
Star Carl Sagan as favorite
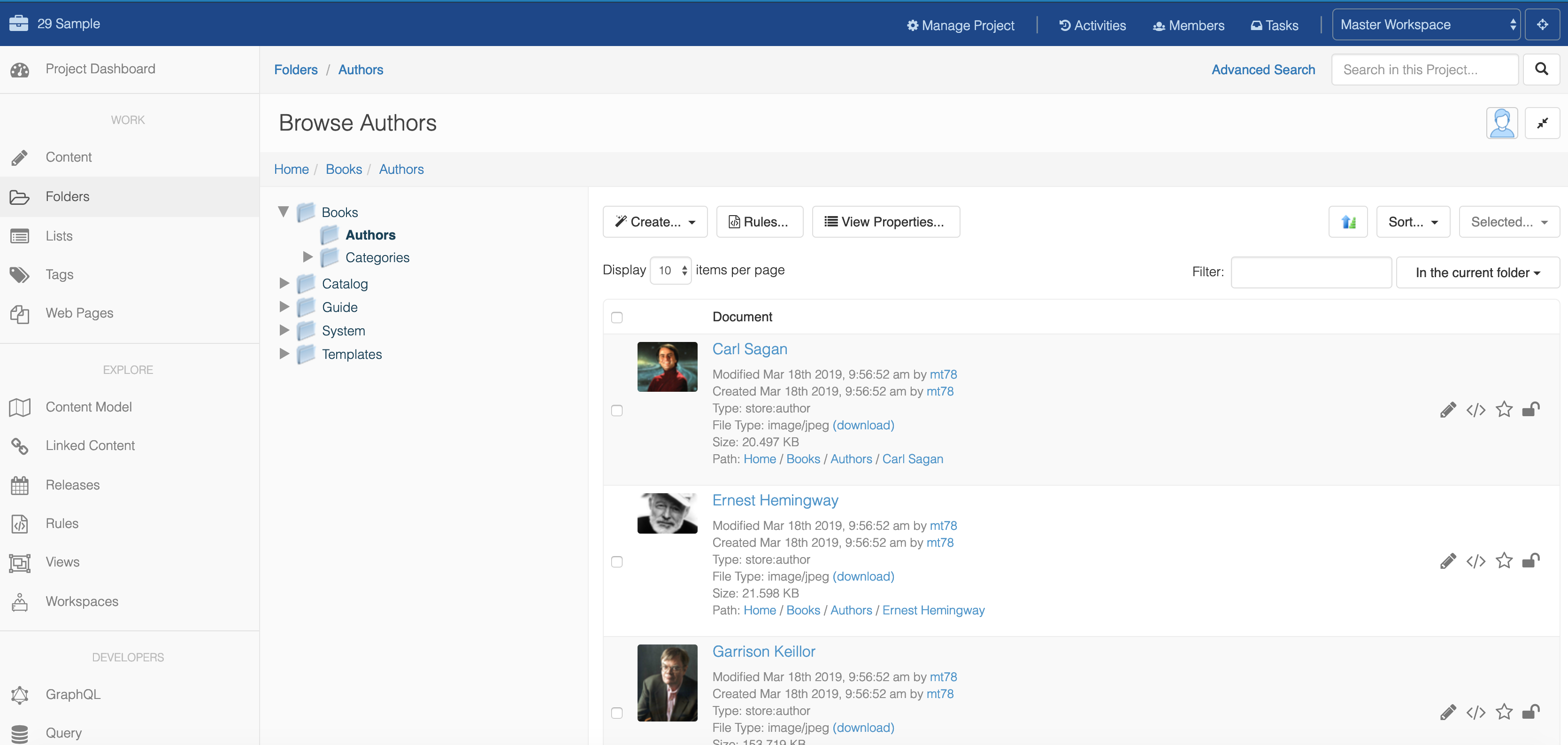(x=1504, y=409)
